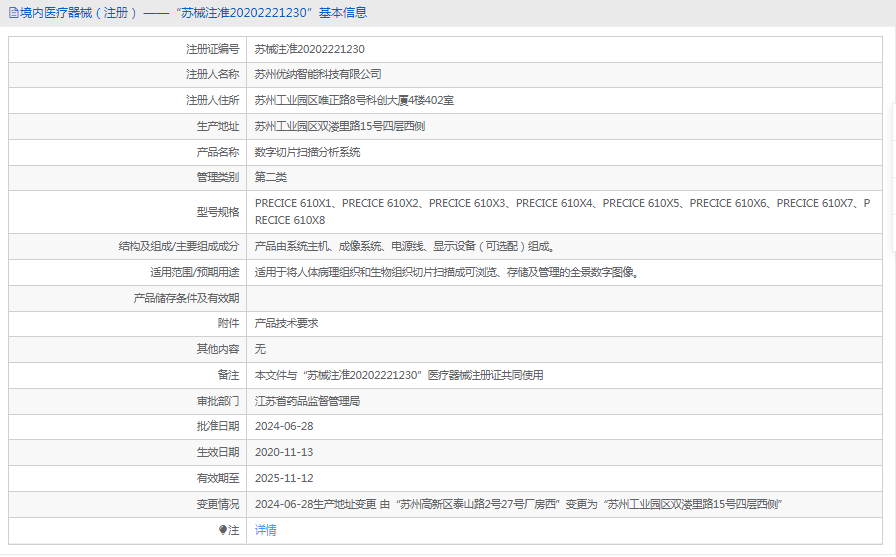
Task: Click the 型号规格 label
Action: coord(218,212)
